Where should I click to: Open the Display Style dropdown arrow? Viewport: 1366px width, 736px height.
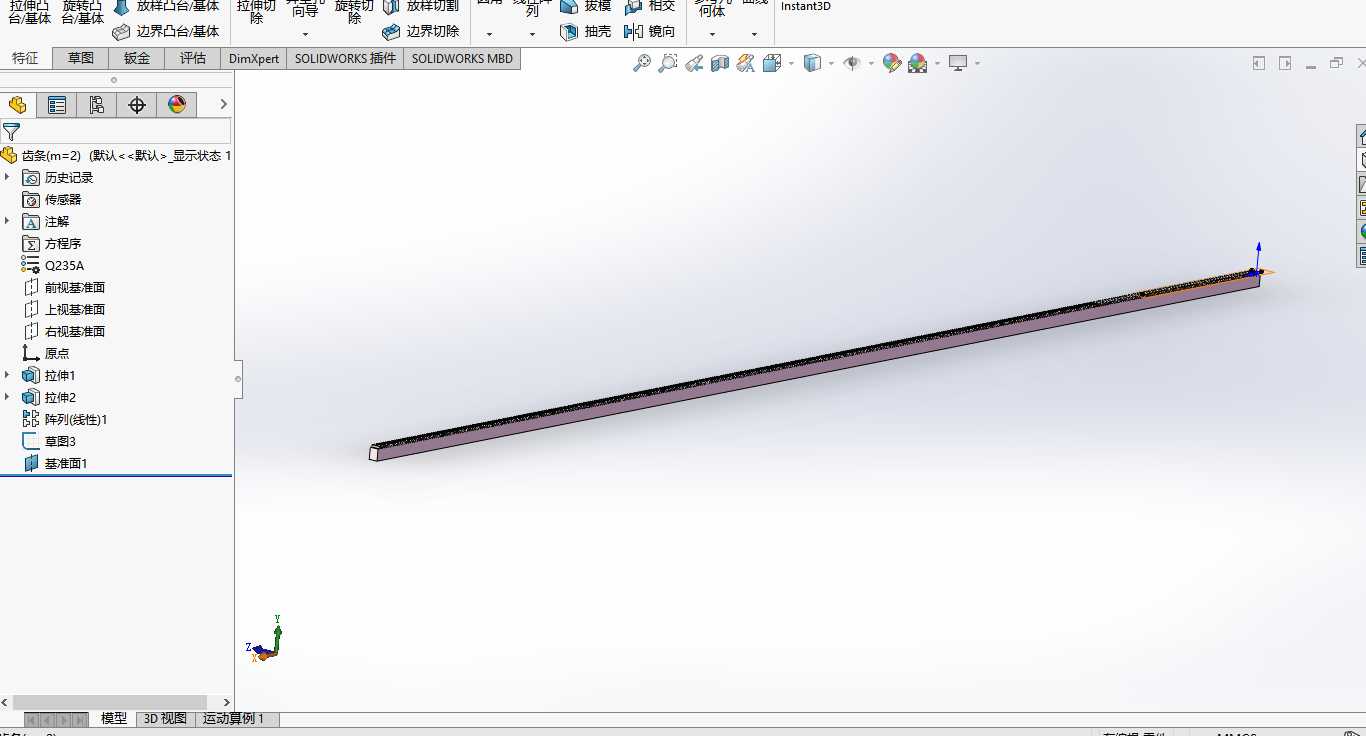coord(831,63)
